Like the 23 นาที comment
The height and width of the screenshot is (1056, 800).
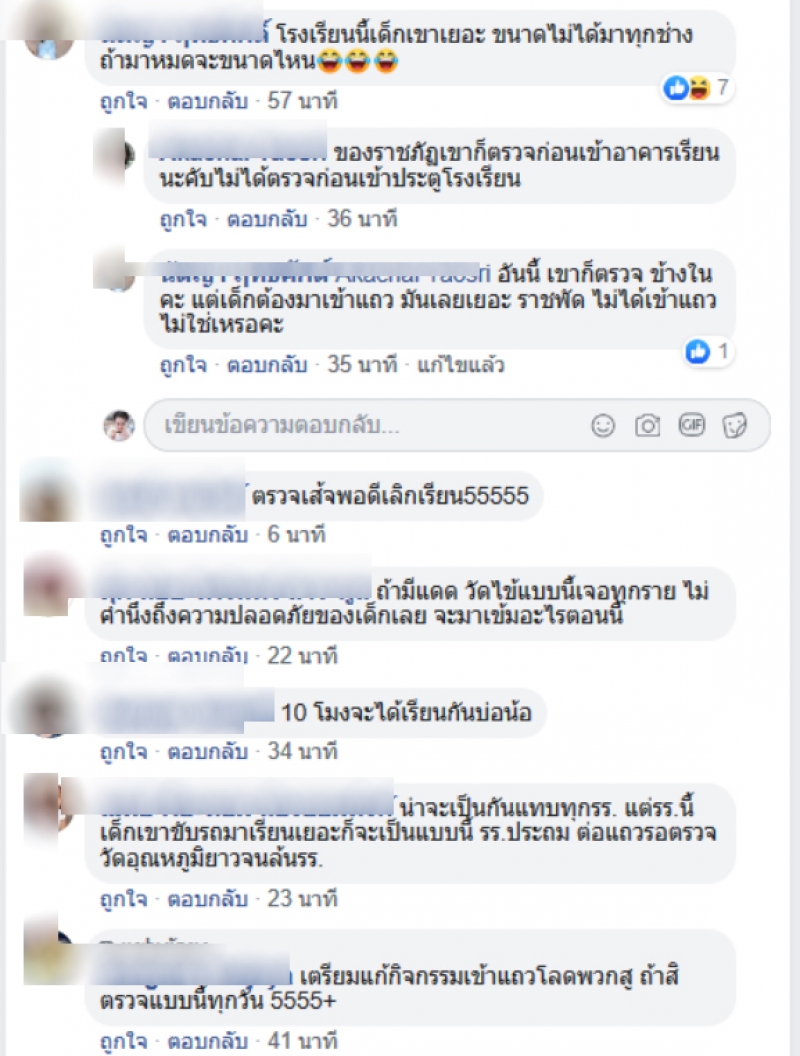click(x=123, y=899)
